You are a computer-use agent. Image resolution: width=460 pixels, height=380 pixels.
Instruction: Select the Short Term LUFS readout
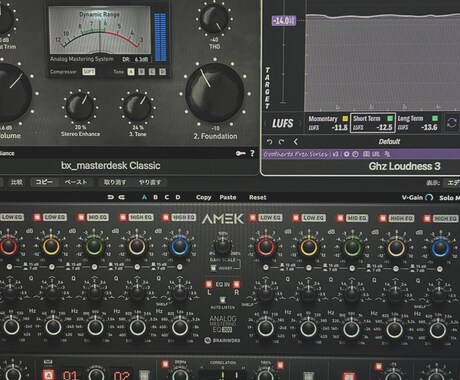coord(373,123)
